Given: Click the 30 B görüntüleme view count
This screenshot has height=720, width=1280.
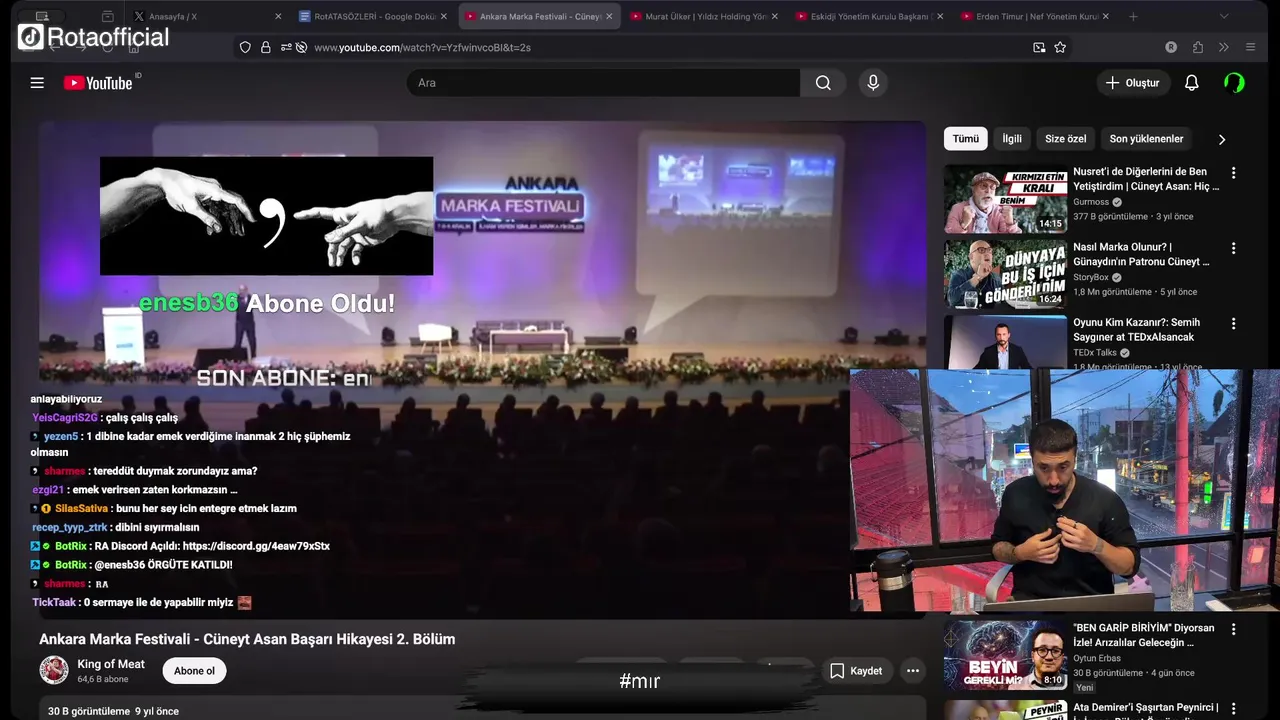Looking at the screenshot, I should click(89, 711).
